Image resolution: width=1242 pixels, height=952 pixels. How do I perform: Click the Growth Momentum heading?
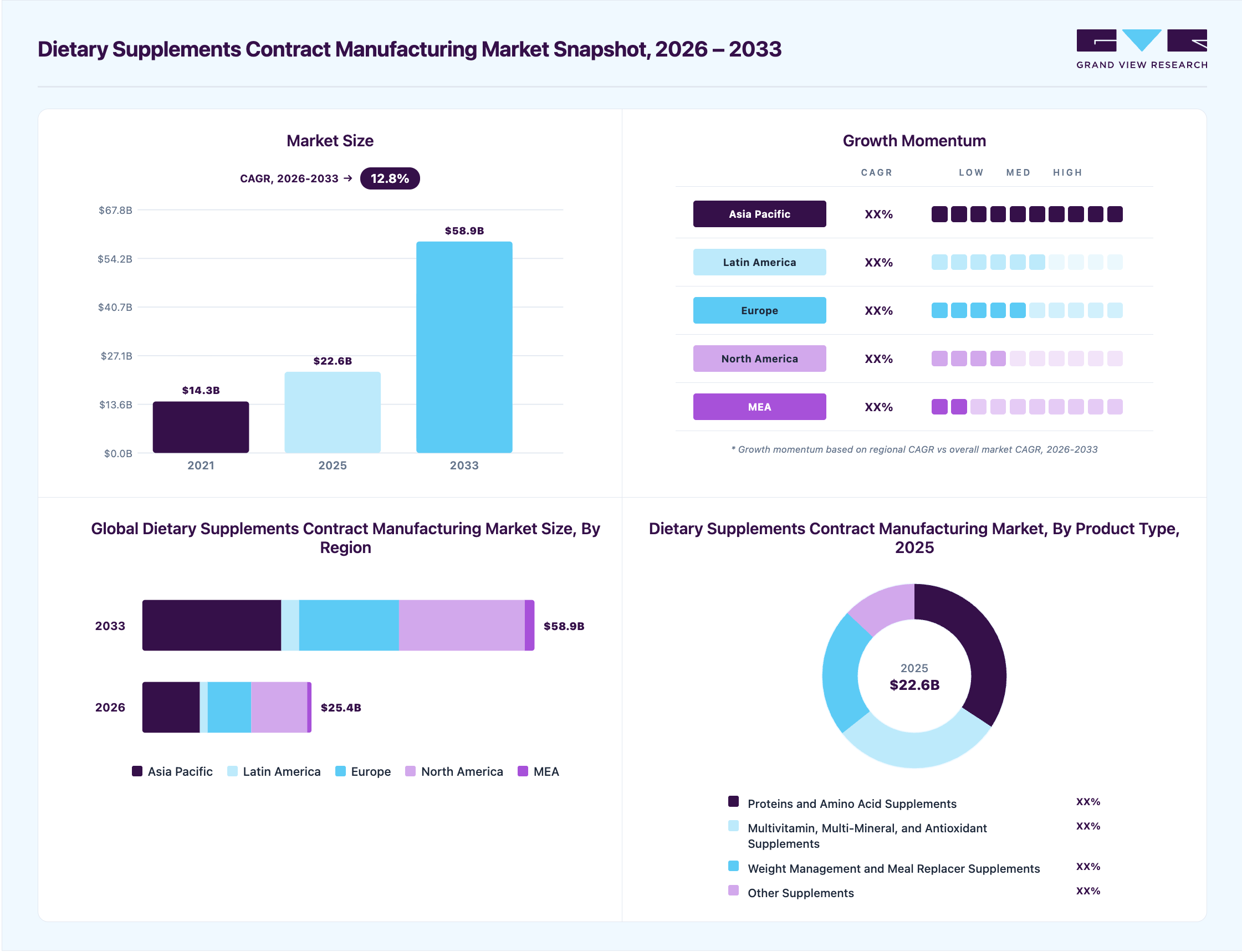pos(914,141)
